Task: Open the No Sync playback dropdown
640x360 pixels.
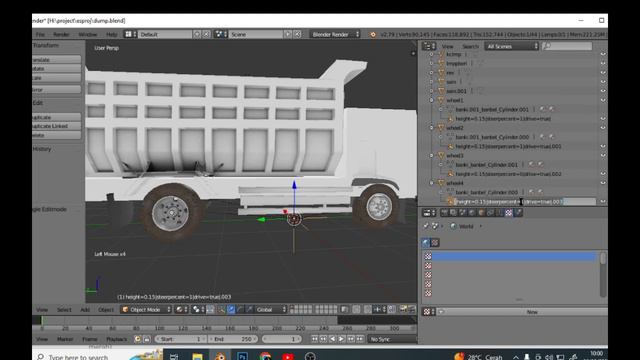Action: click(x=392, y=339)
